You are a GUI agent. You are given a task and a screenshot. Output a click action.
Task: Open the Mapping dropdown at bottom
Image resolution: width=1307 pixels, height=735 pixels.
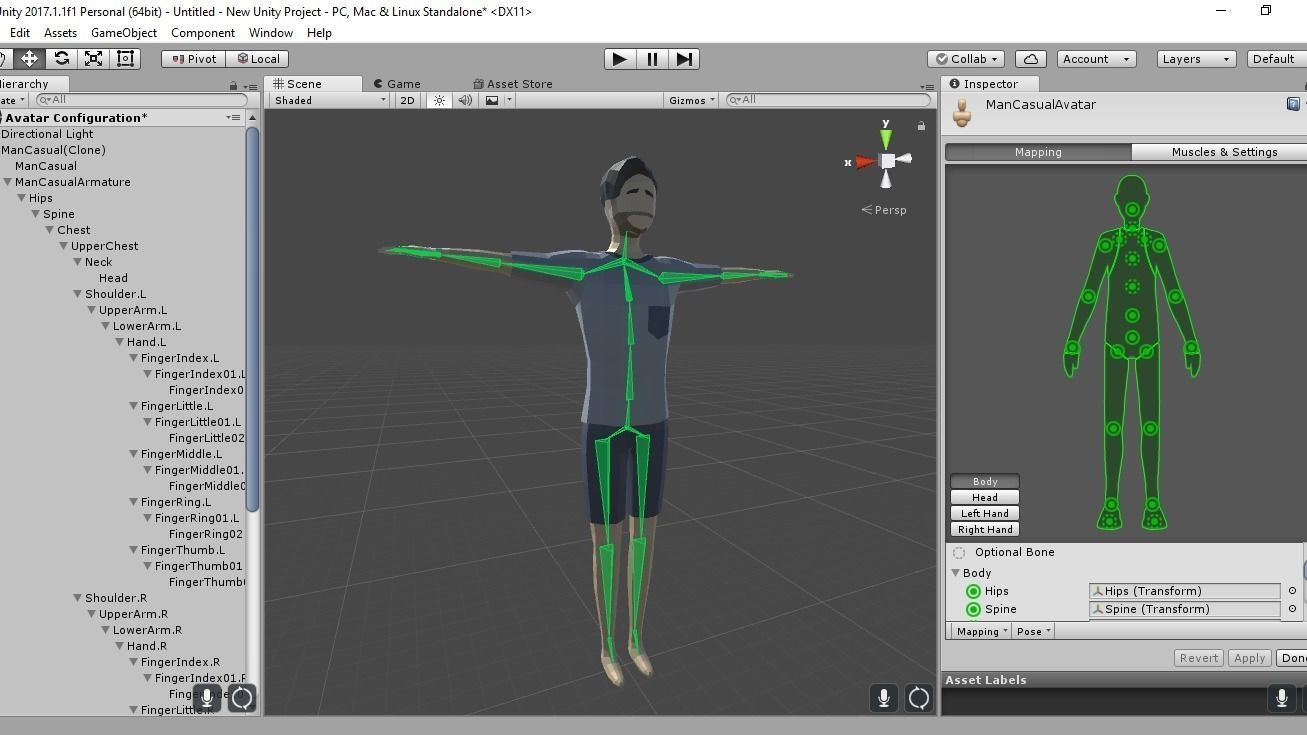click(980, 631)
